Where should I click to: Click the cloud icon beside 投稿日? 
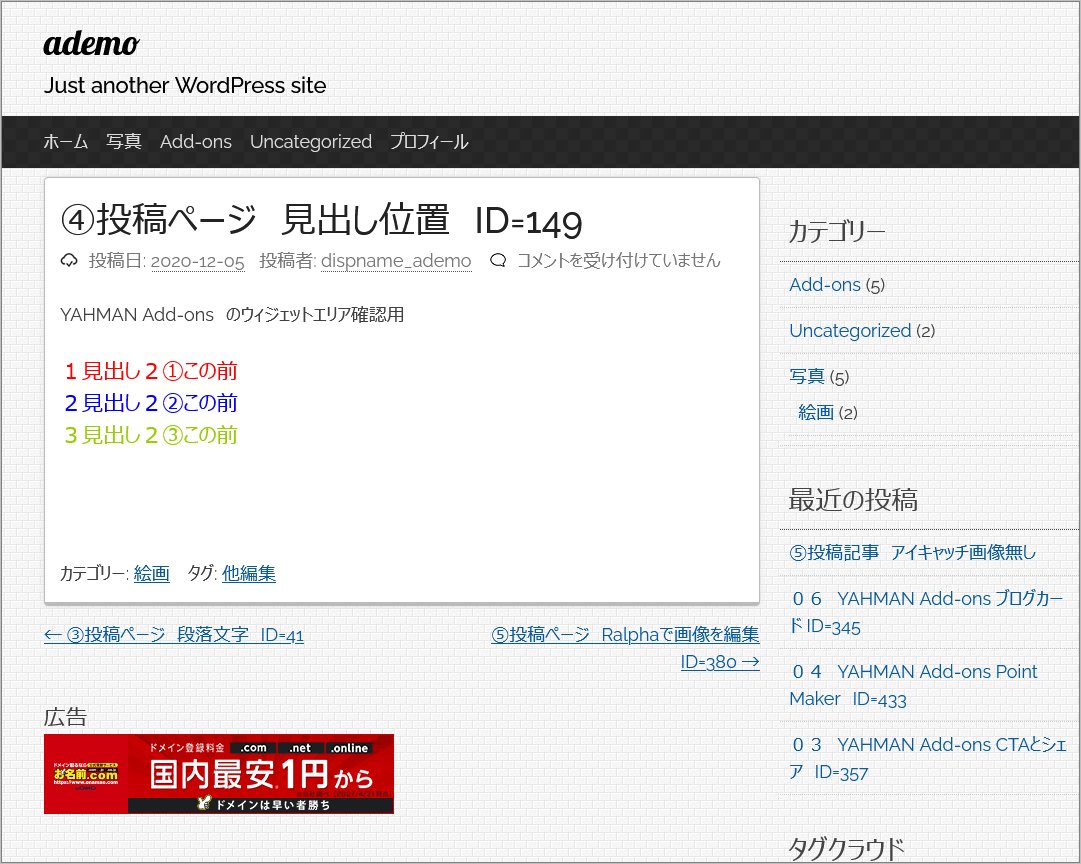click(69, 261)
